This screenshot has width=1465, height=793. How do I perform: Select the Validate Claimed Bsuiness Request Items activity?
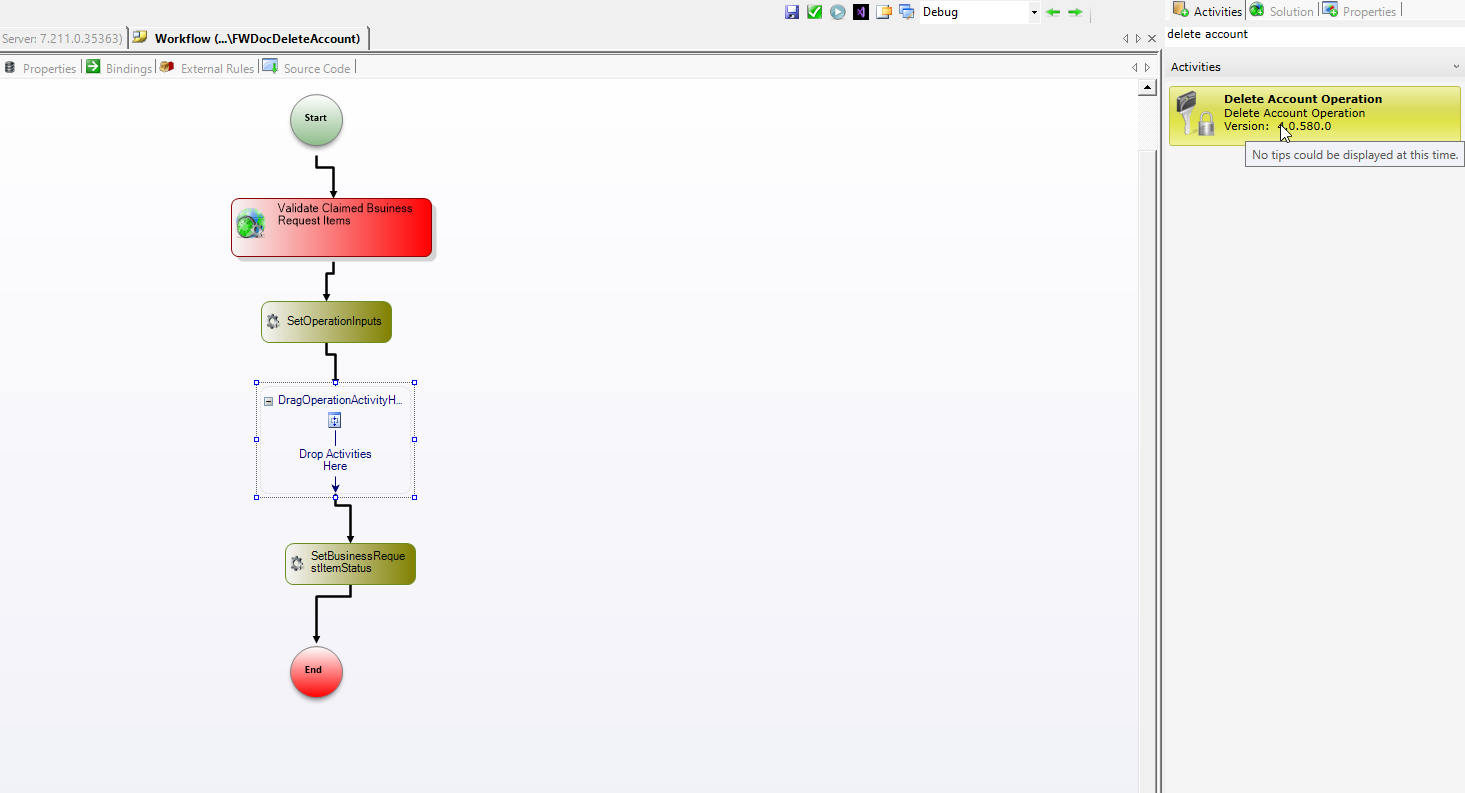point(332,227)
